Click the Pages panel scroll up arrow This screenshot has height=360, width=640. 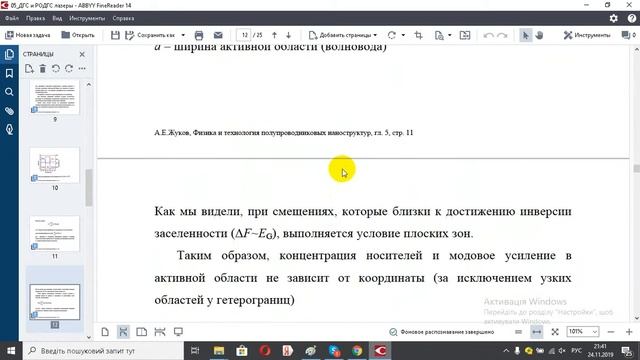point(89,84)
